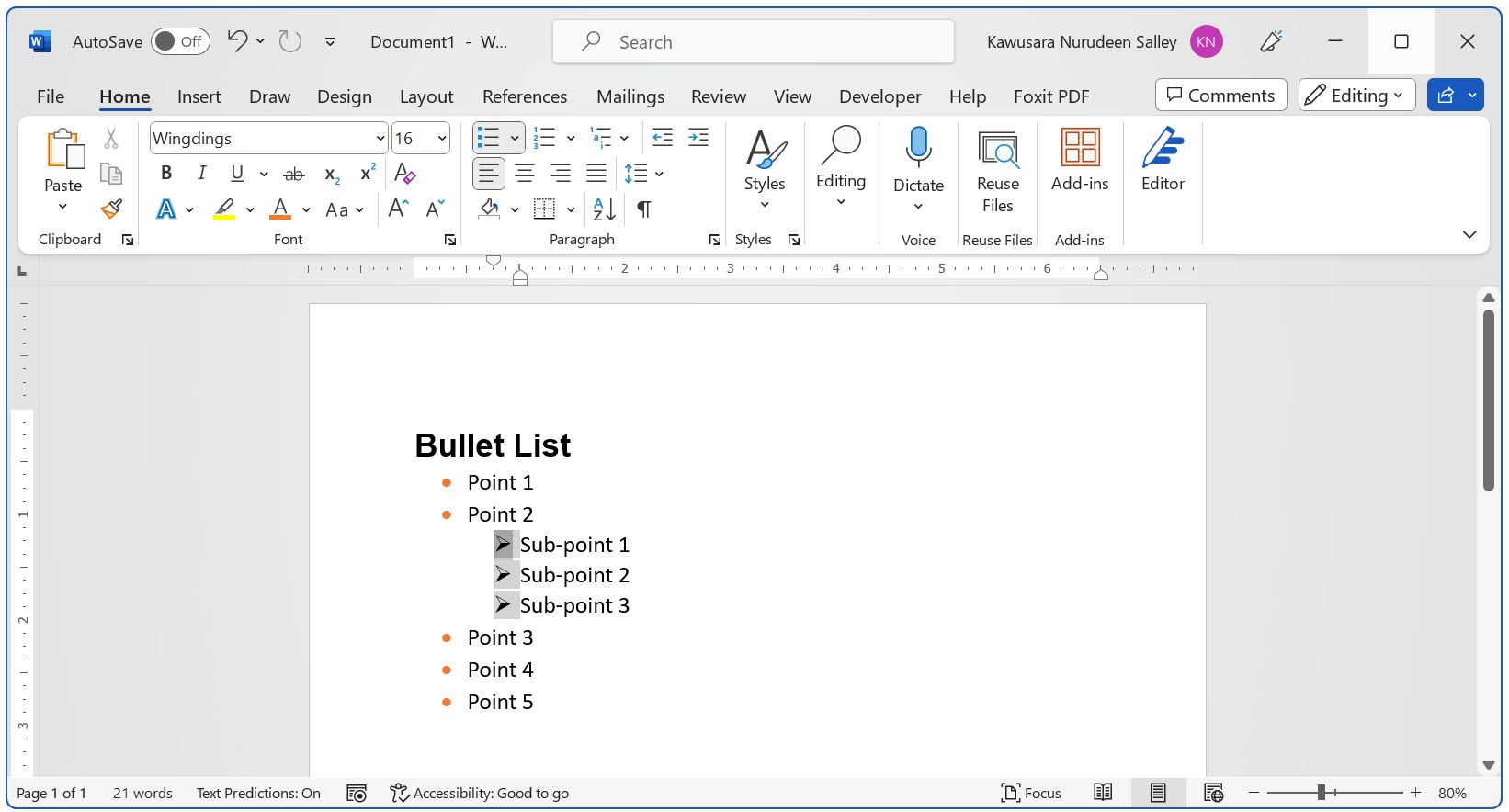
Task: Expand the numbering library dropdown arrow
Action: coord(571,139)
